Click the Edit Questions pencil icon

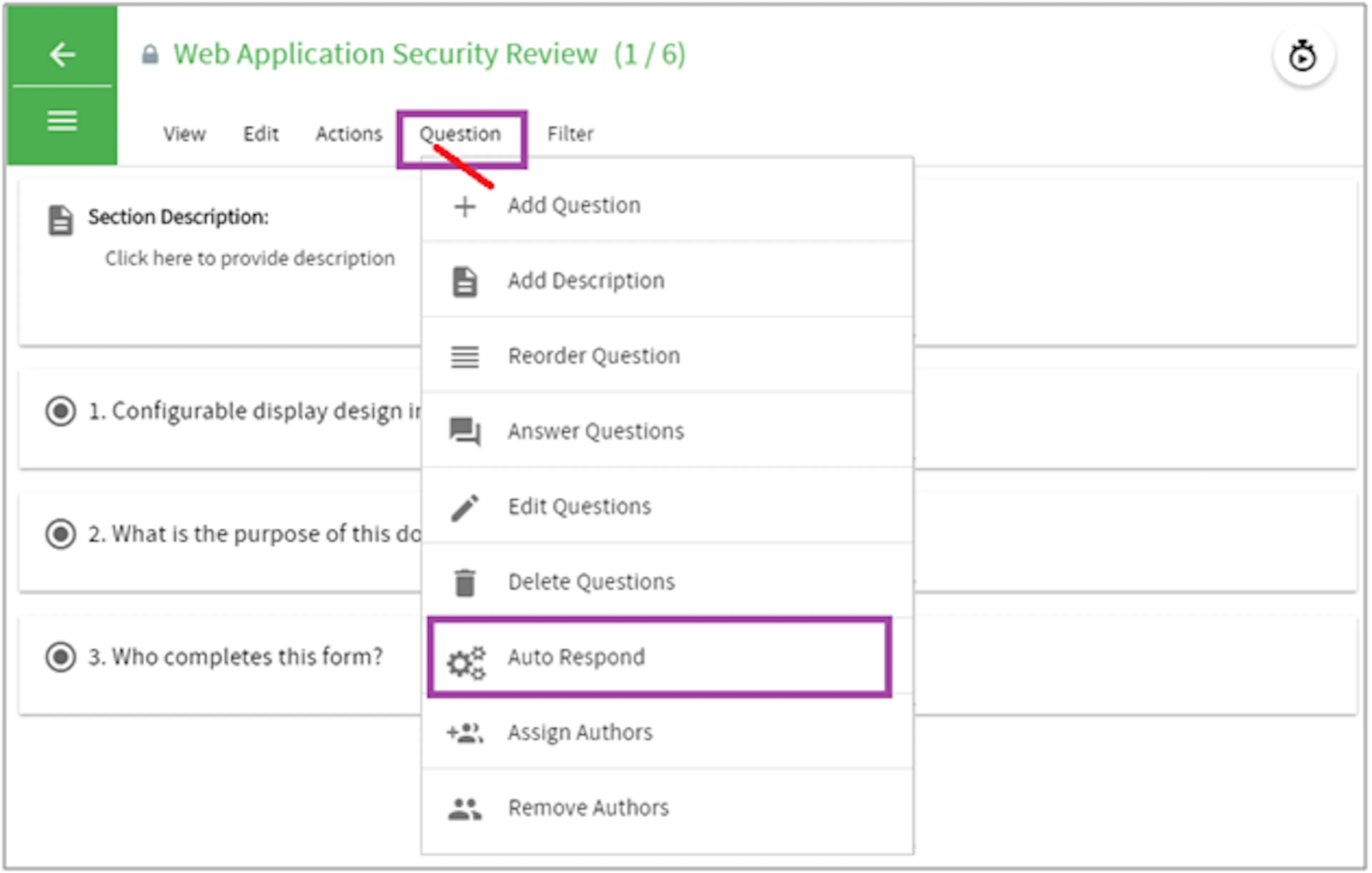point(464,506)
